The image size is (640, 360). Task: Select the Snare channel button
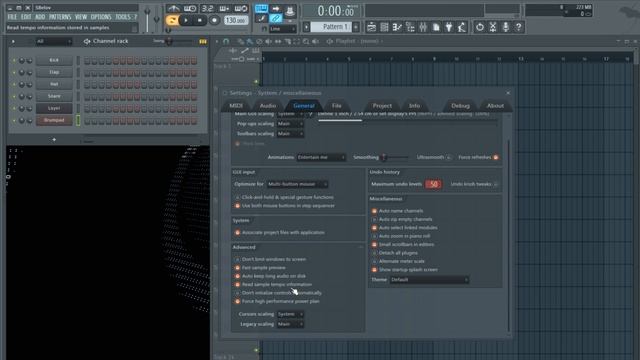pyautogui.click(x=54, y=96)
